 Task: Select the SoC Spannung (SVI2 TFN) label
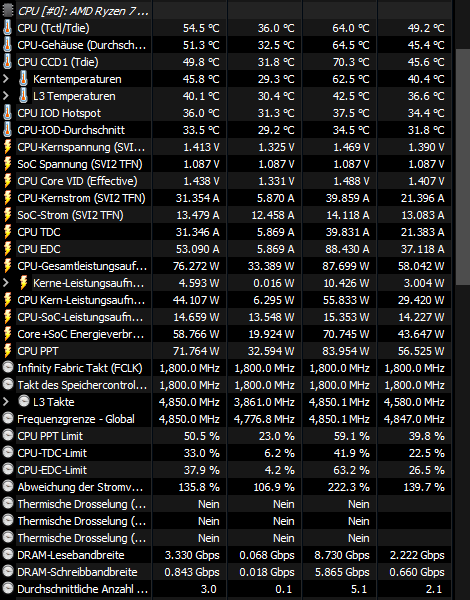[80, 164]
